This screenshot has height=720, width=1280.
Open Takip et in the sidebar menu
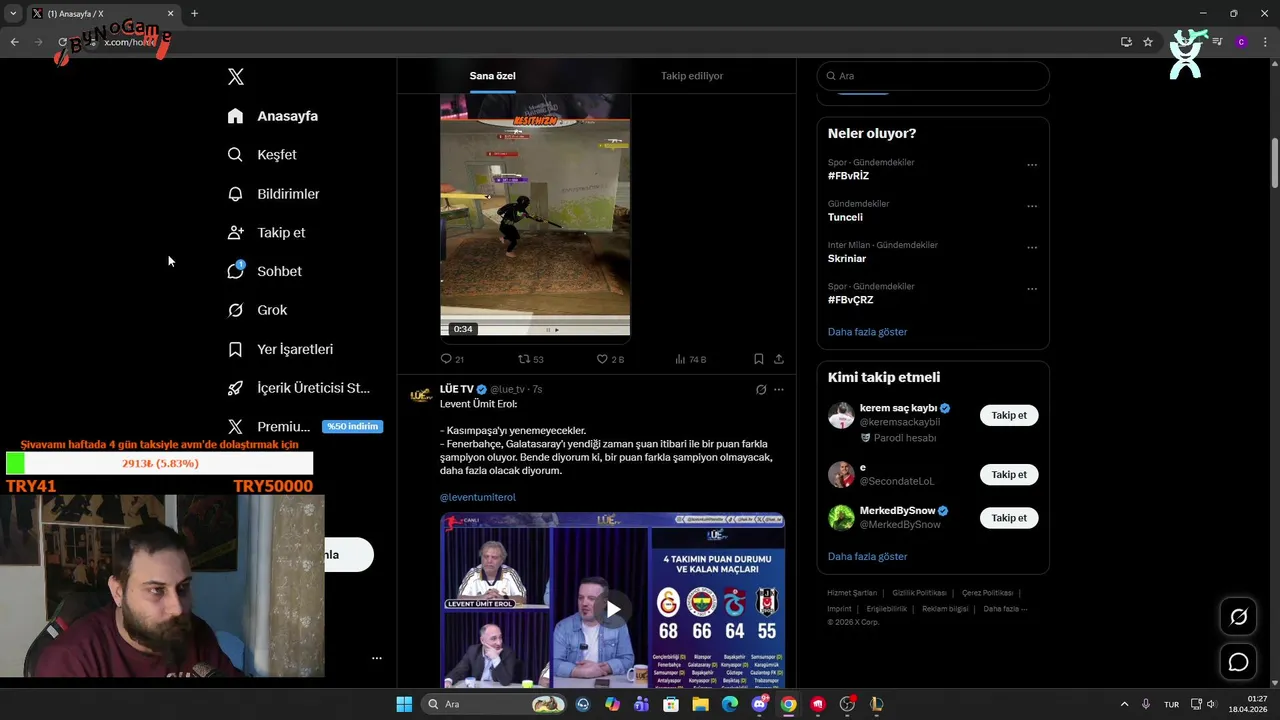[266, 233]
